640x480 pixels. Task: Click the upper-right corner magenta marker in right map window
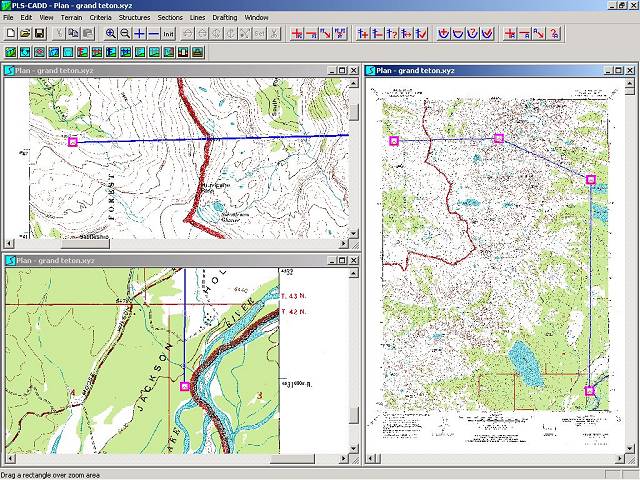[591, 179]
